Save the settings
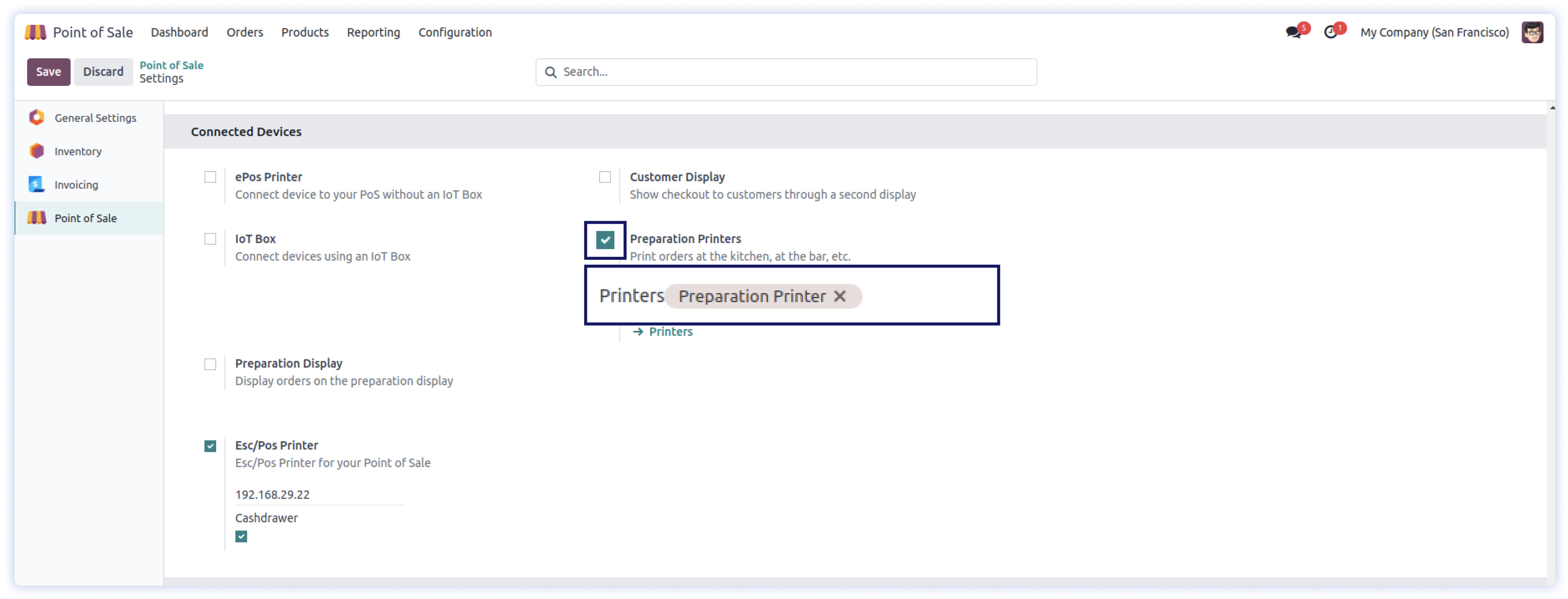This screenshot has height=599, width=1568. coord(49,72)
